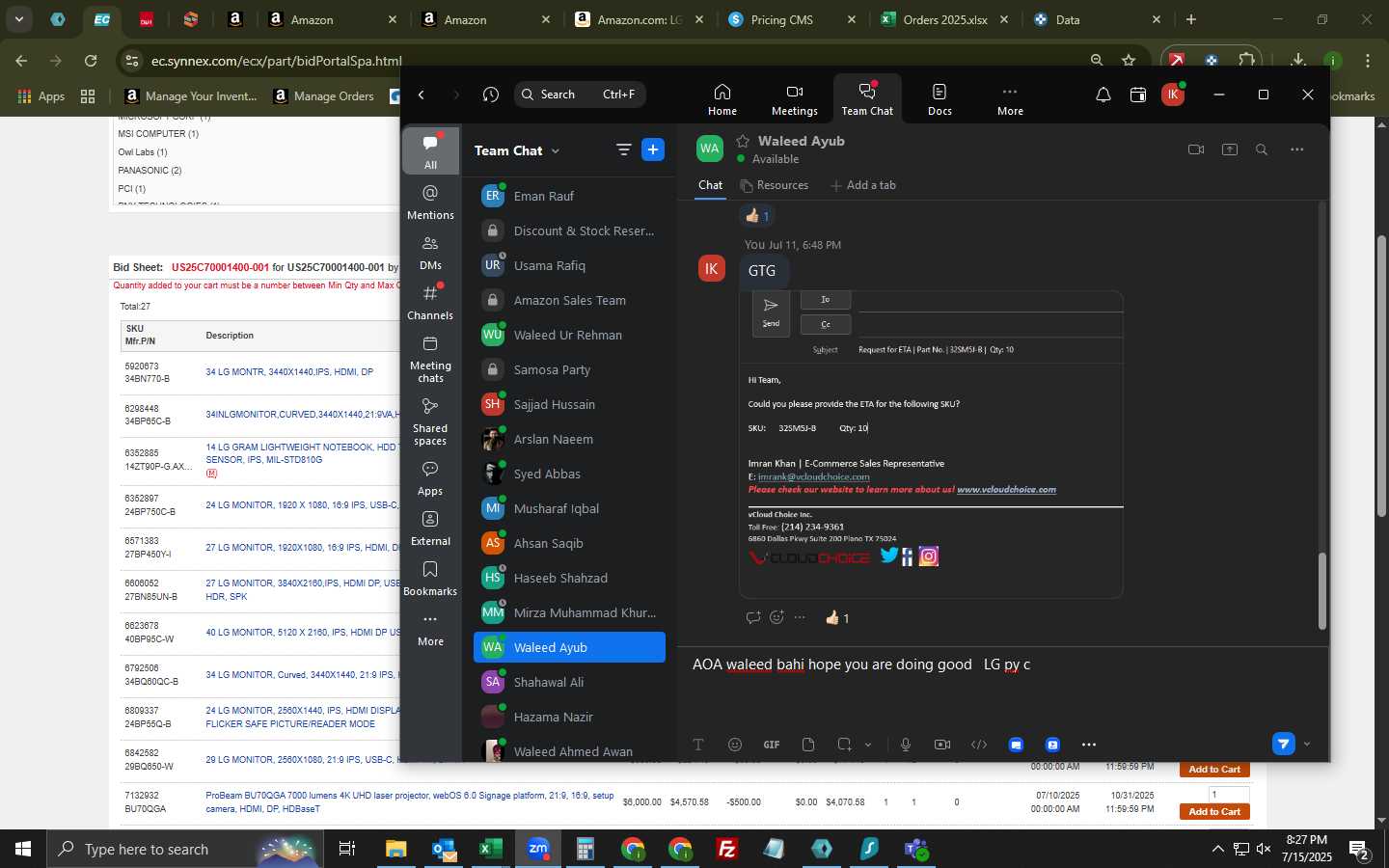Viewport: 1389px width, 868px height.
Task: Click Add a tab
Action: (863, 185)
